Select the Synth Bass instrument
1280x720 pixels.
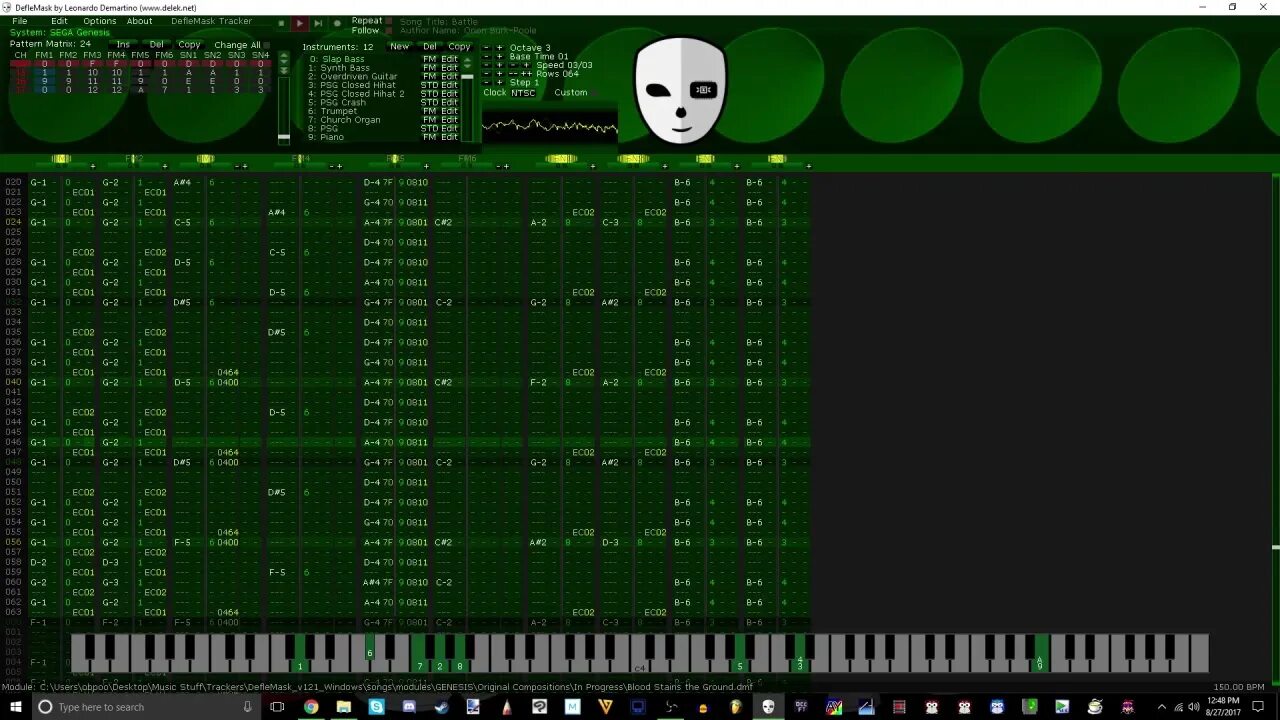(x=344, y=68)
